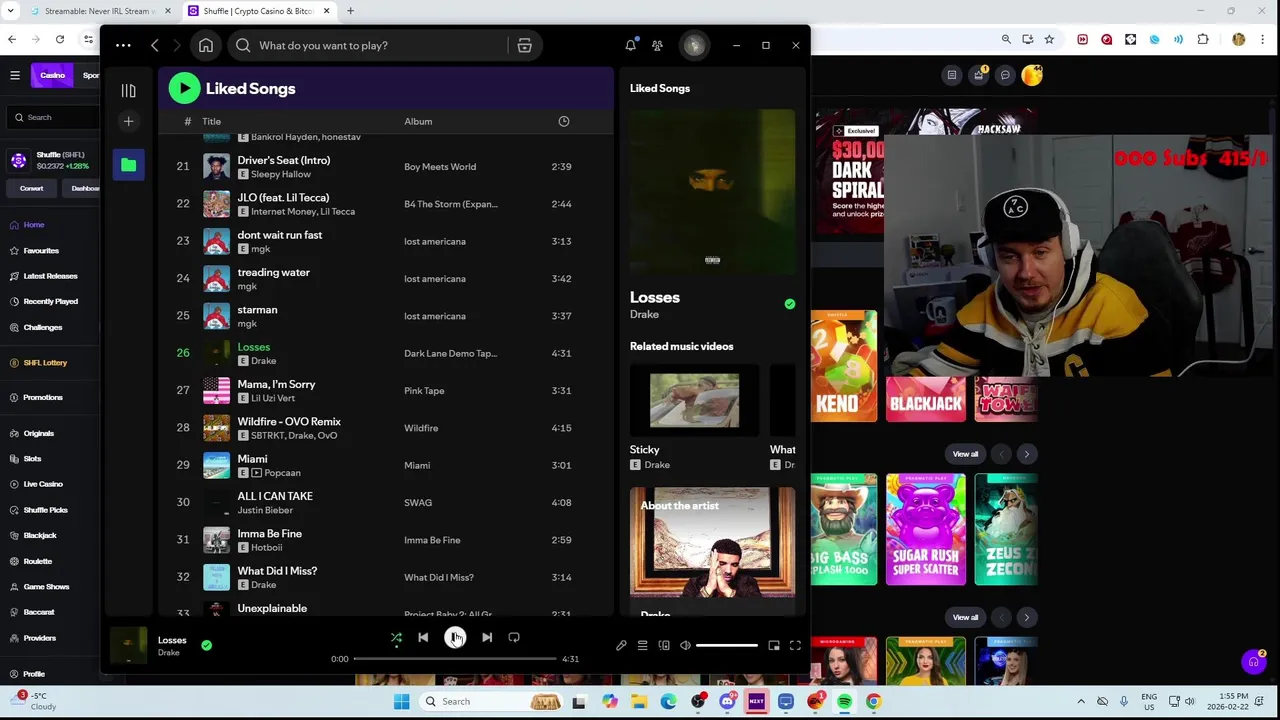This screenshot has width=1280, height=720.
Task: Pause playback with the center player button
Action: click(455, 637)
